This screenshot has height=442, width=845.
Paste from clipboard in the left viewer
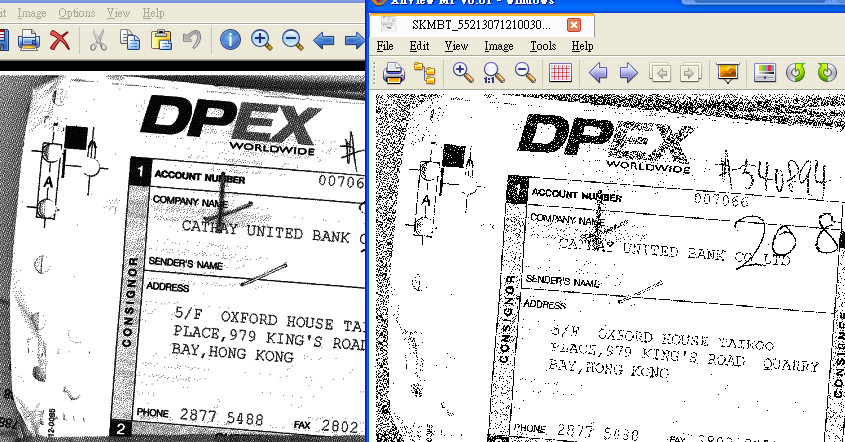click(161, 40)
